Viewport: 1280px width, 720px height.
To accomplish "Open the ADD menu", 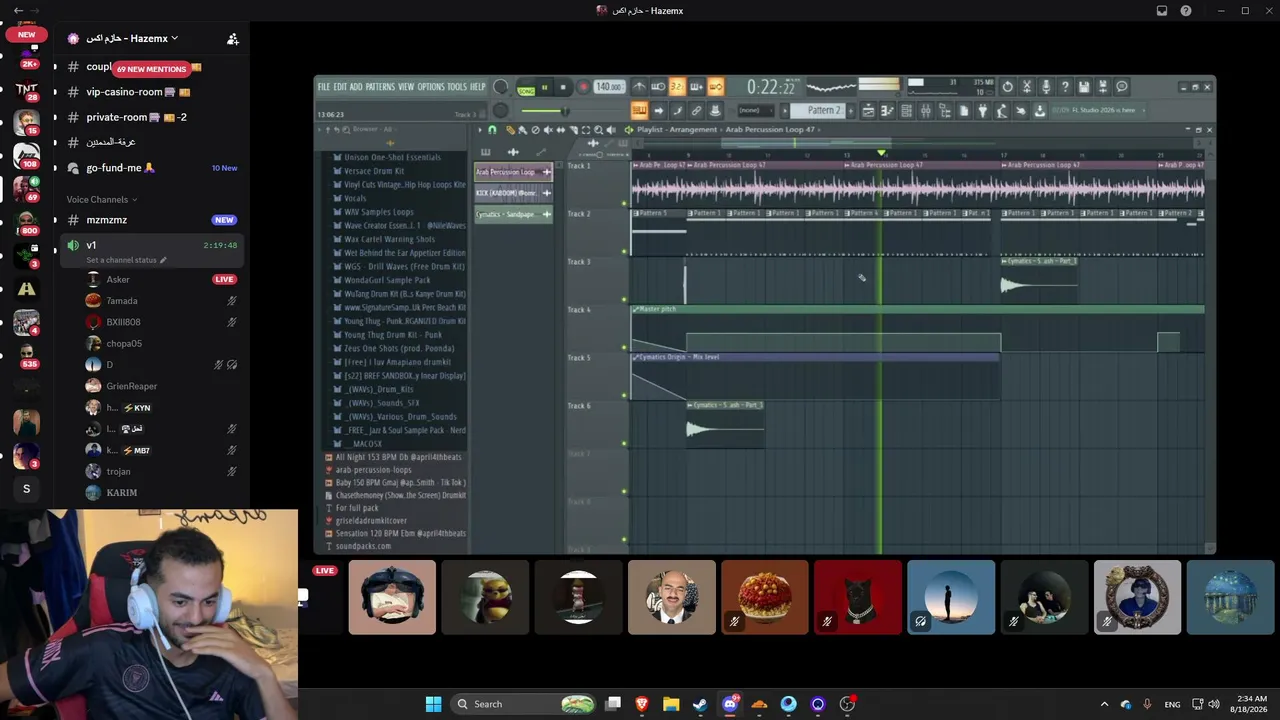I will (x=357, y=87).
